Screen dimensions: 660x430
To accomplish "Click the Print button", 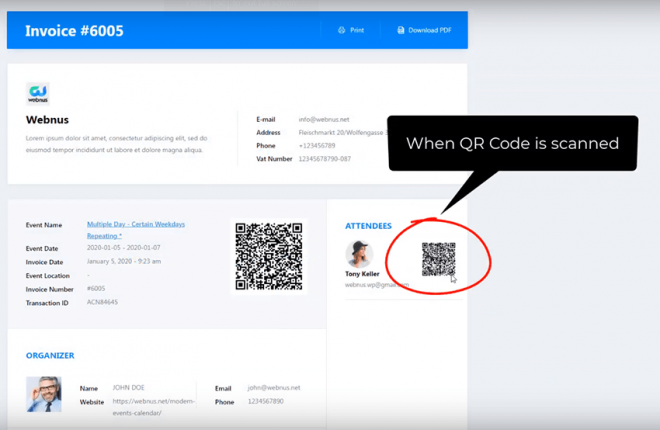I will click(351, 30).
